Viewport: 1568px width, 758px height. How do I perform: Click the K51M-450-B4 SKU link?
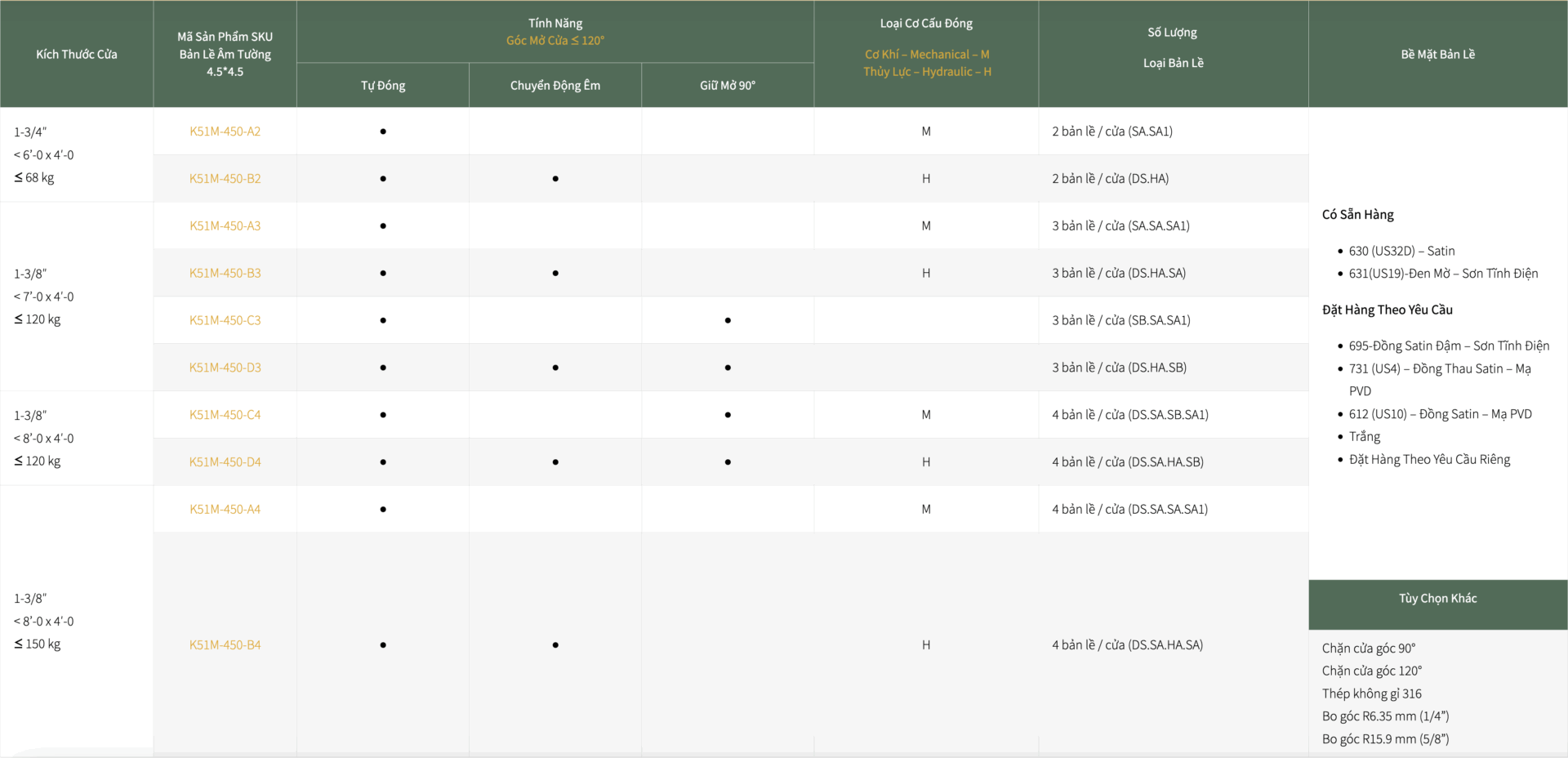tap(225, 645)
